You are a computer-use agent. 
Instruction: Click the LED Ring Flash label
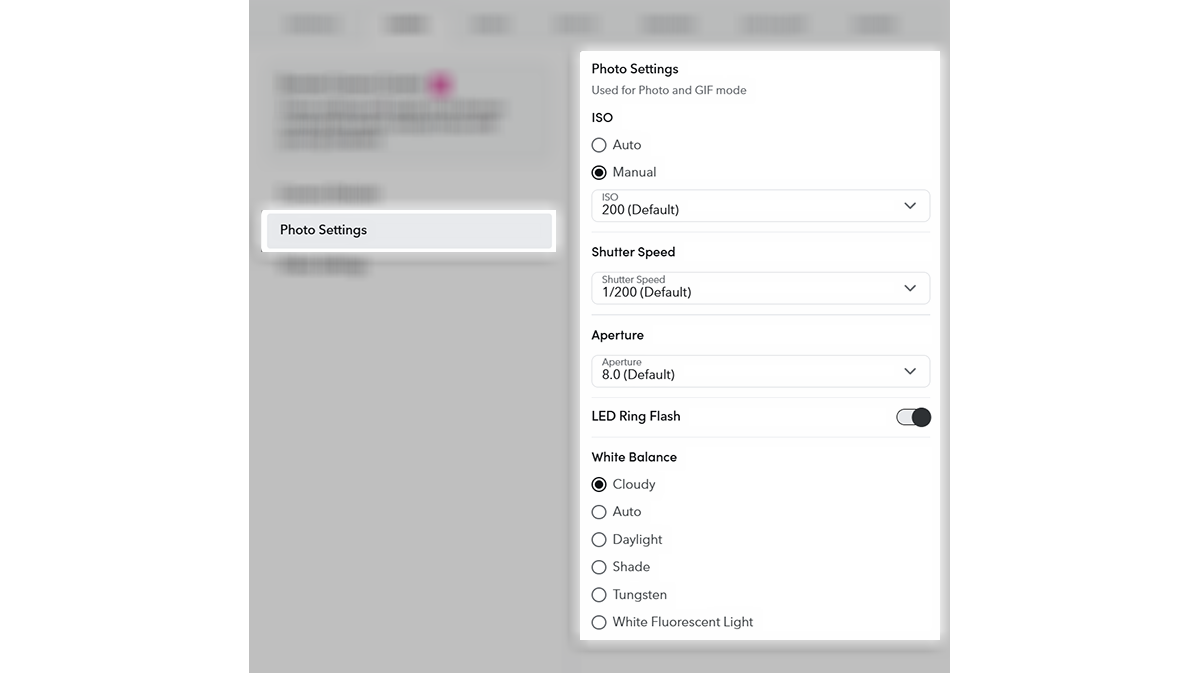[x=636, y=416]
